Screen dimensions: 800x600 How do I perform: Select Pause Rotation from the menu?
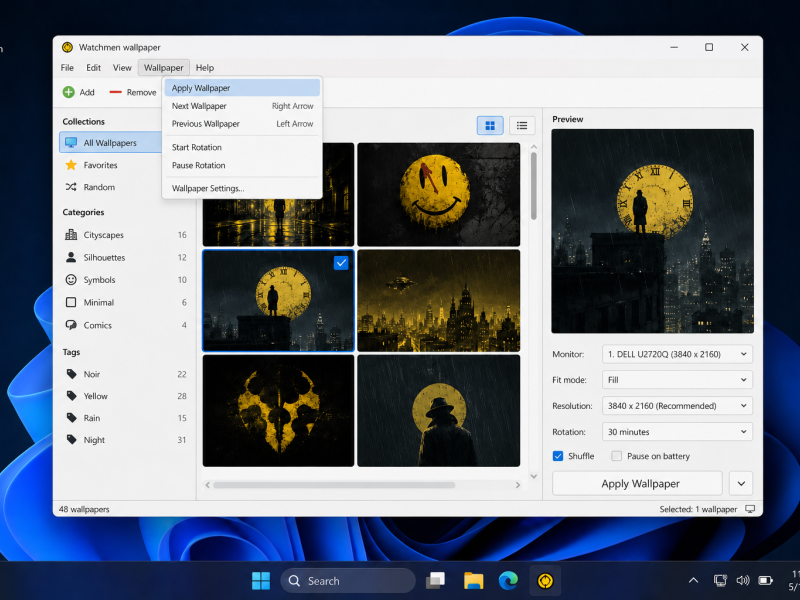242,165
